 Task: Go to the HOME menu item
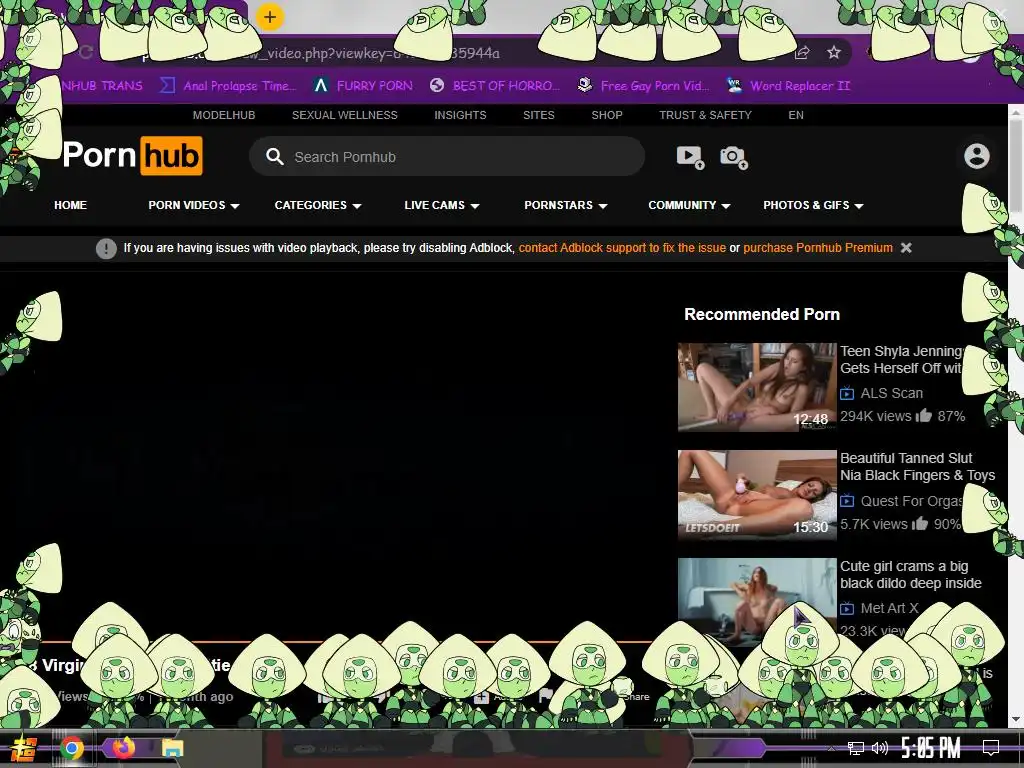click(x=71, y=205)
